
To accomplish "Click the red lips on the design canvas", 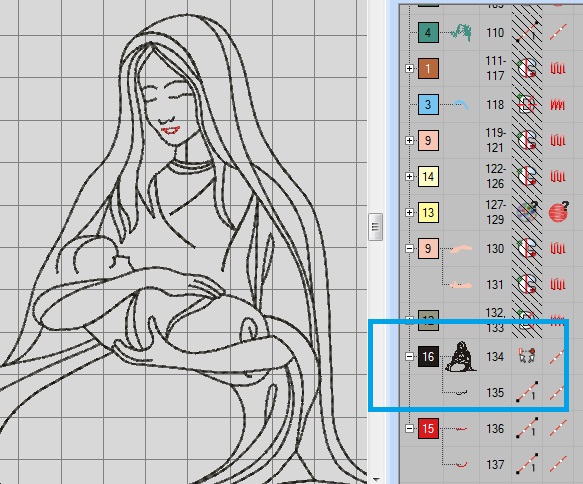I will coord(171,130).
